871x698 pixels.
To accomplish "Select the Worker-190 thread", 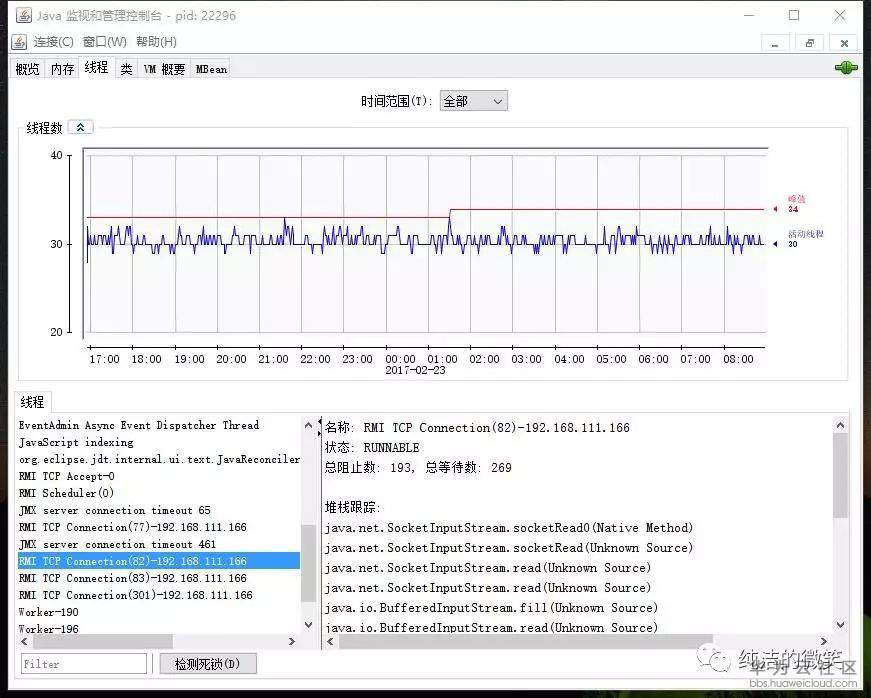I will point(159,612).
